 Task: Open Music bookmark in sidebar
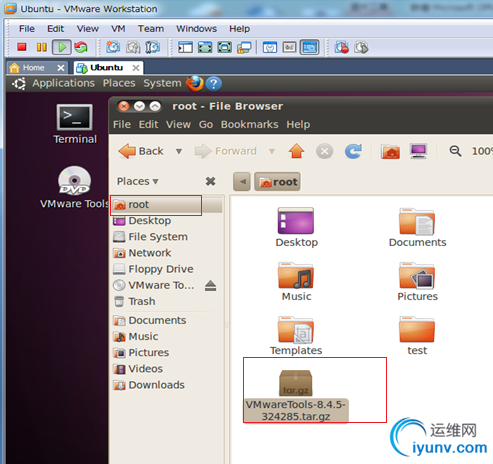(167, 336)
